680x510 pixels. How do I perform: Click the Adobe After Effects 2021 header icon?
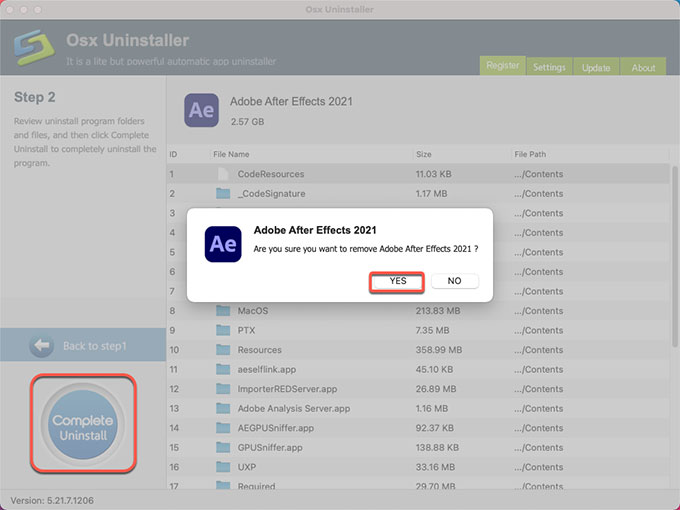[x=201, y=110]
